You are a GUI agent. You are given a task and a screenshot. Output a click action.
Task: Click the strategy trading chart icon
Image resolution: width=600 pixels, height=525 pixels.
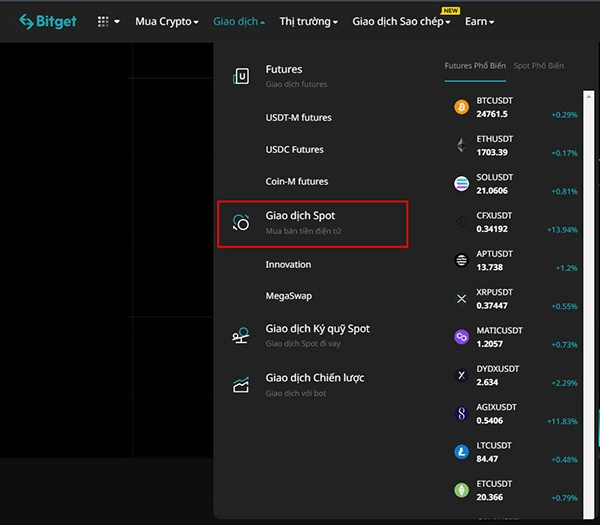241,385
